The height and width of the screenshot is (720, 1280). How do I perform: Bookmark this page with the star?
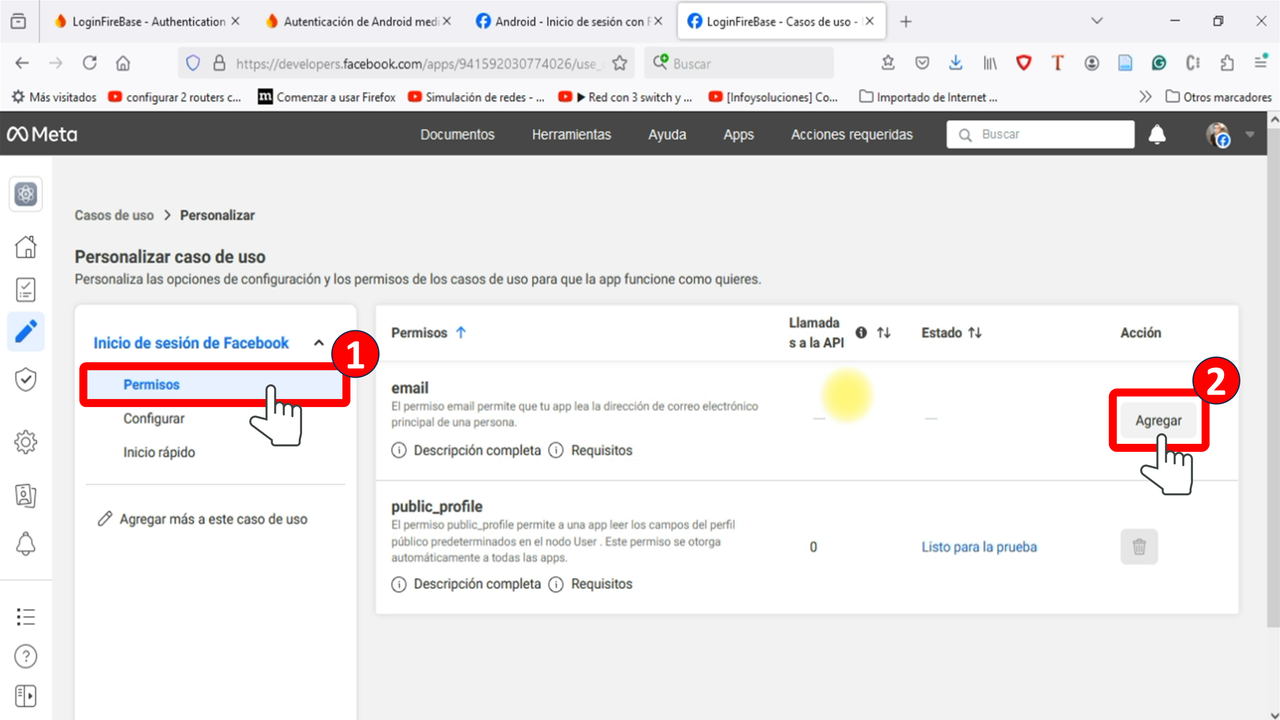click(x=619, y=63)
